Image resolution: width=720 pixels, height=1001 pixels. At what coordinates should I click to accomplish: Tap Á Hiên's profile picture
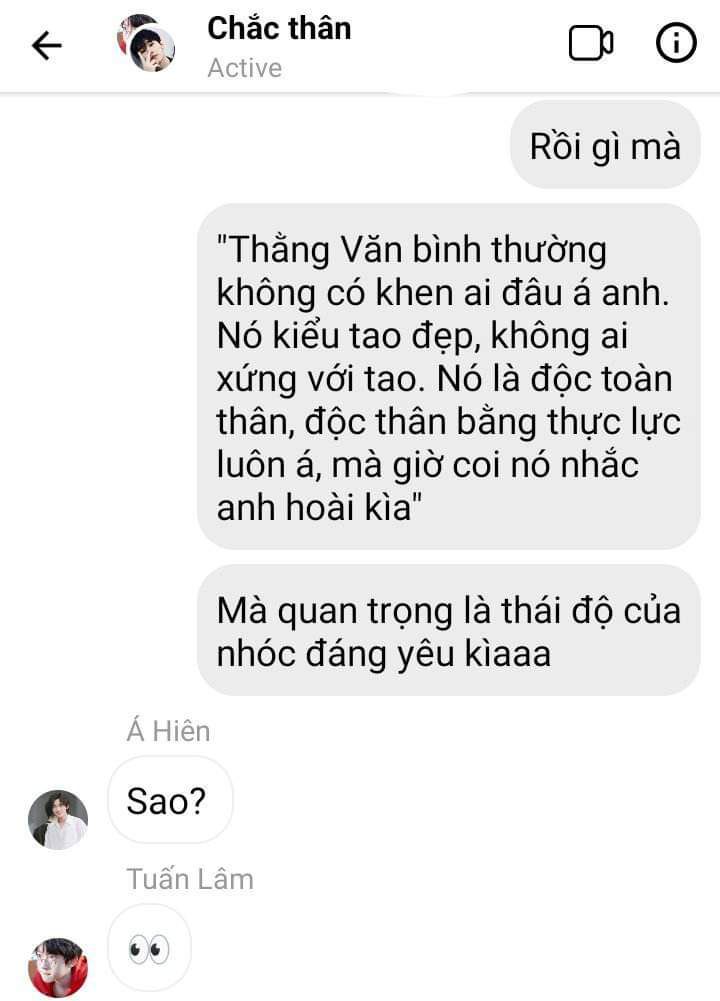[x=58, y=820]
